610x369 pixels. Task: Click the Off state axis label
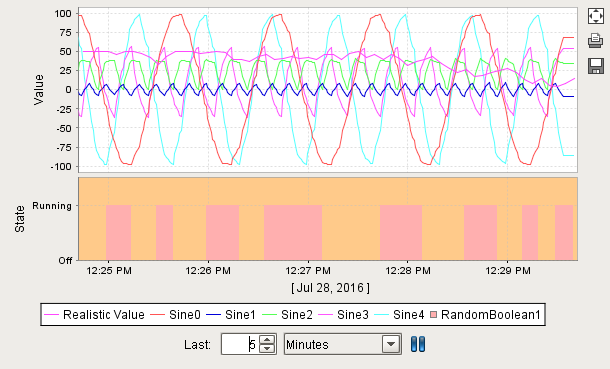click(65, 261)
